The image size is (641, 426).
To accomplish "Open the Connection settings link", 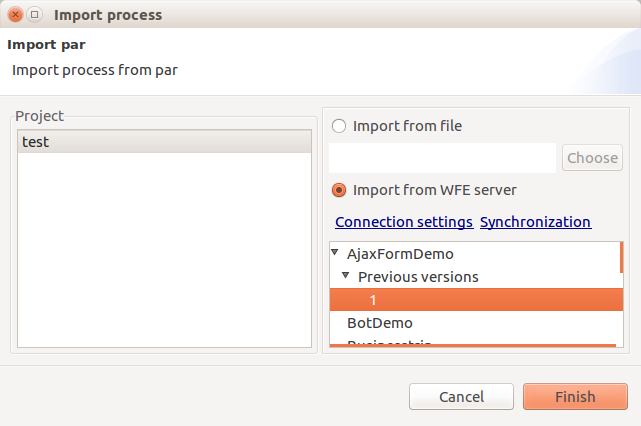I will coord(403,222).
